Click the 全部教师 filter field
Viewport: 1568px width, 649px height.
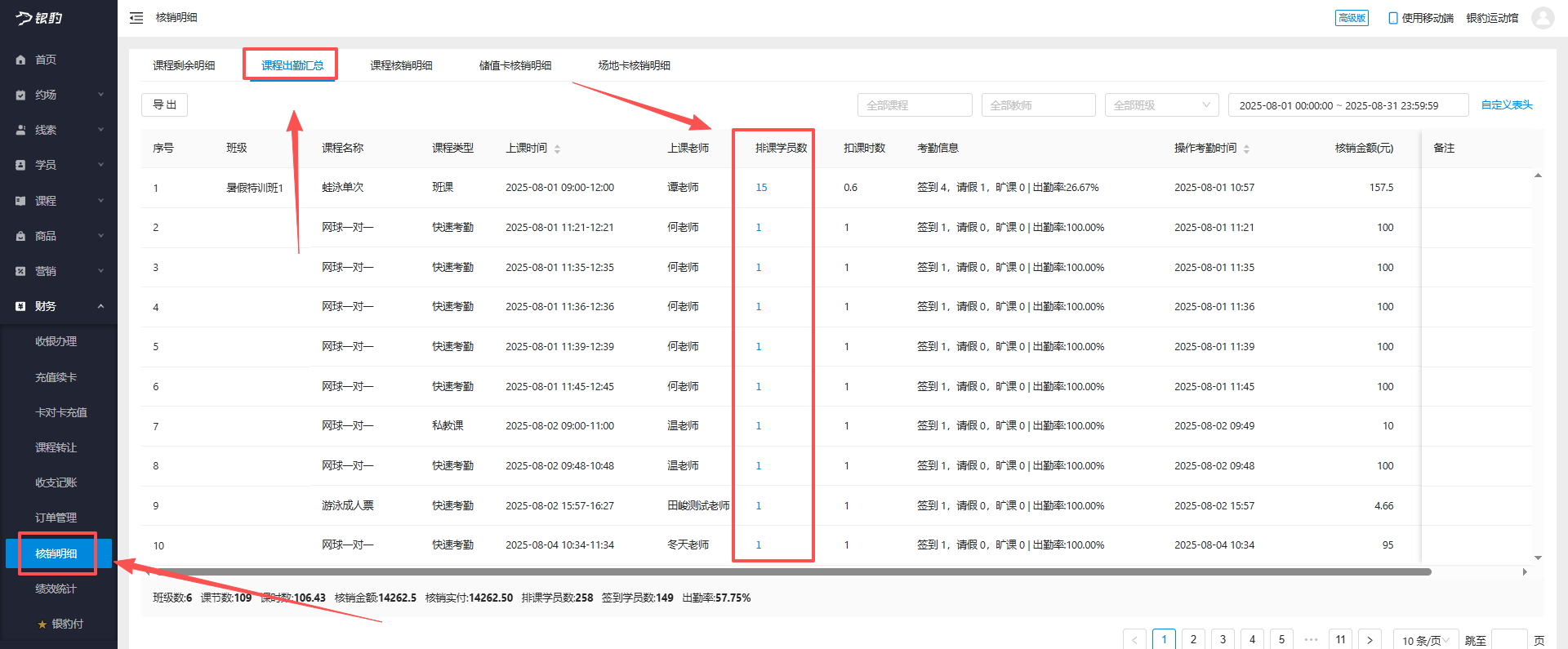[1038, 105]
